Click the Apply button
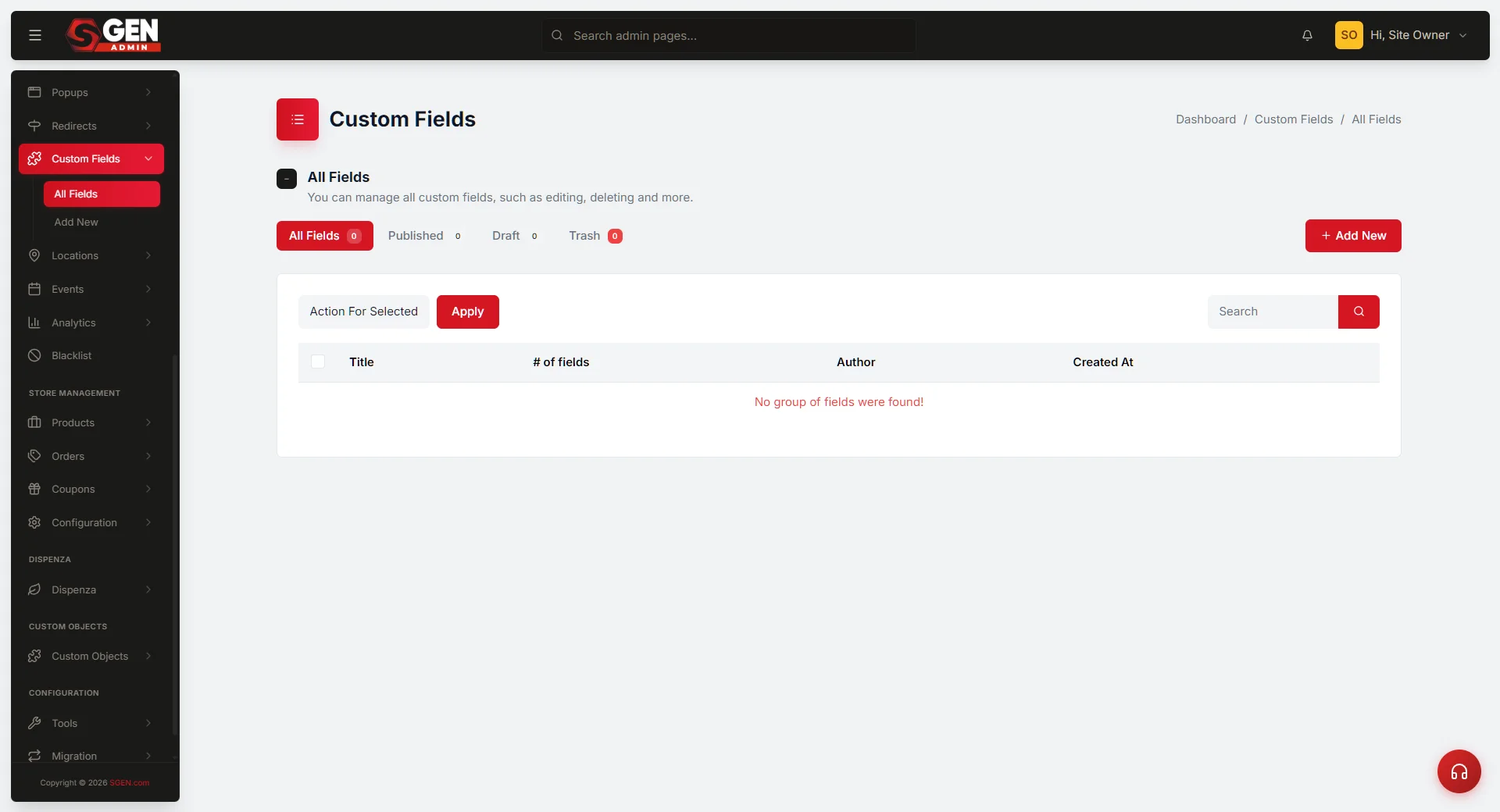The height and width of the screenshot is (812, 1500). coord(468,312)
